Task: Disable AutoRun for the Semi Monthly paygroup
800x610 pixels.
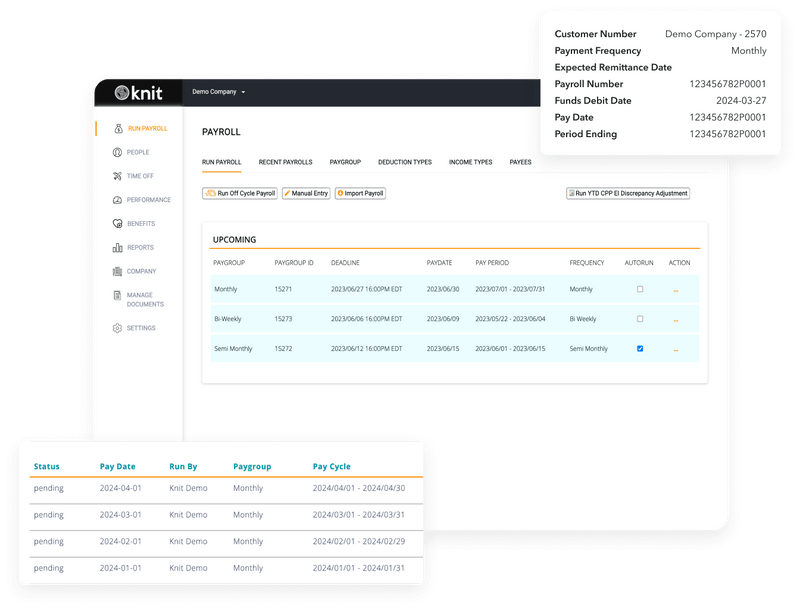Action: pos(640,348)
